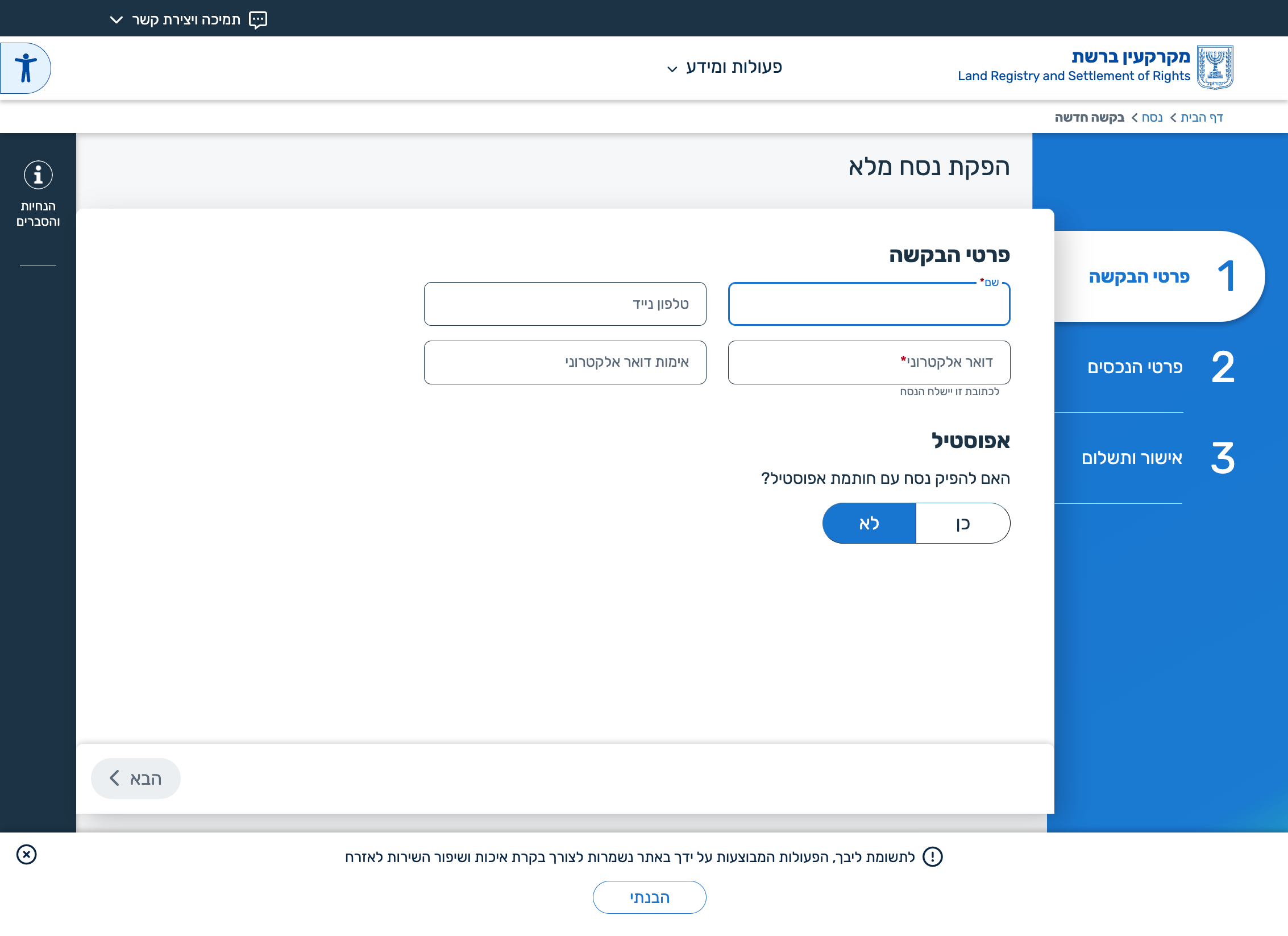Expand the 'פעולות ומידע' menu
The width and height of the screenshot is (1288, 936).
tap(725, 67)
